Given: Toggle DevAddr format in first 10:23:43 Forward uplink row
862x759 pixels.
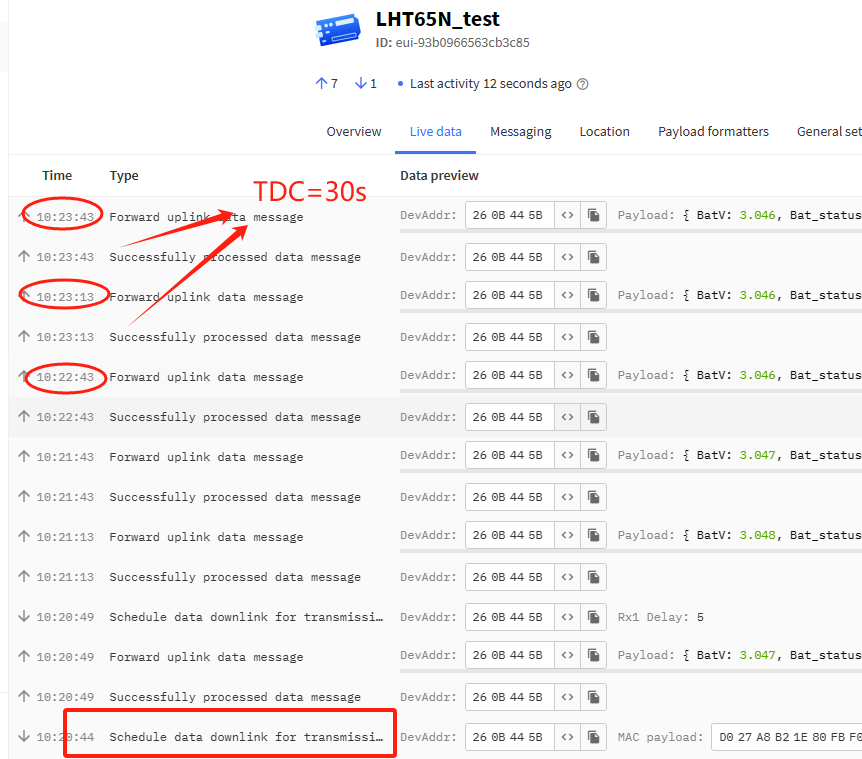Looking at the screenshot, I should pyautogui.click(x=567, y=215).
